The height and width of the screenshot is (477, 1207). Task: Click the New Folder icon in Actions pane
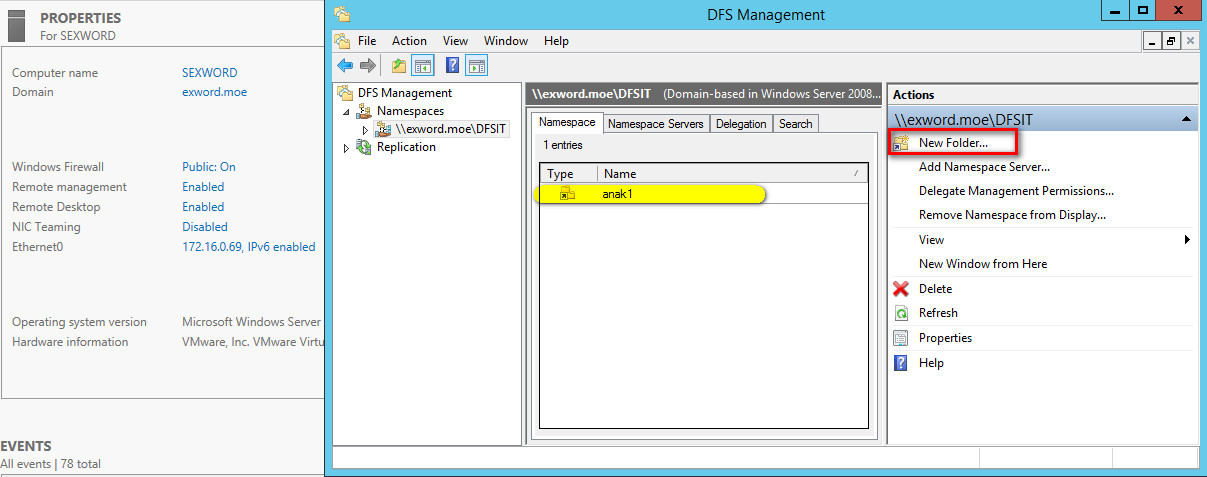click(901, 143)
